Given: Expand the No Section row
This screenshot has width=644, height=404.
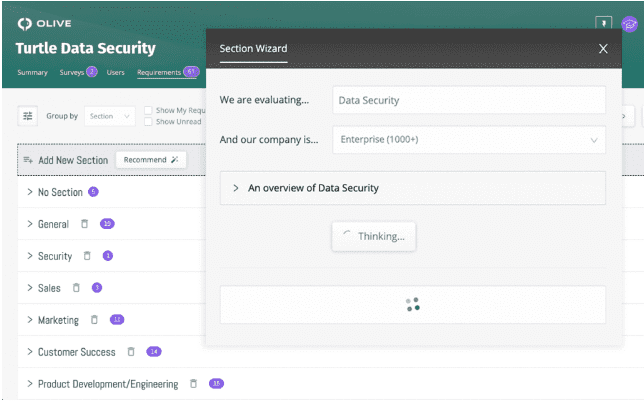Looking at the screenshot, I should coord(30,192).
